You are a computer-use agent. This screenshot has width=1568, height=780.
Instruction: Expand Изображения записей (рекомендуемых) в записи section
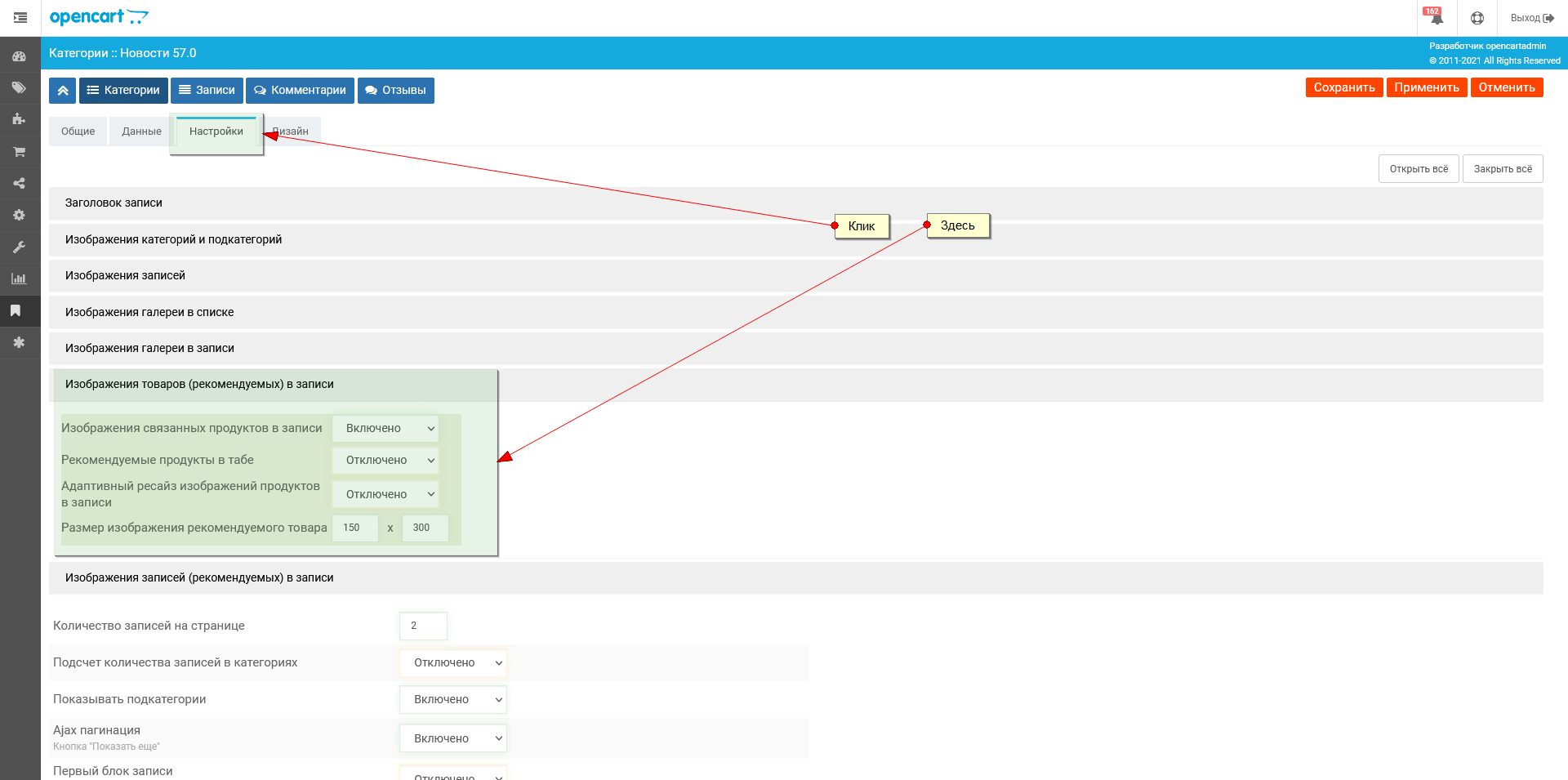click(796, 578)
